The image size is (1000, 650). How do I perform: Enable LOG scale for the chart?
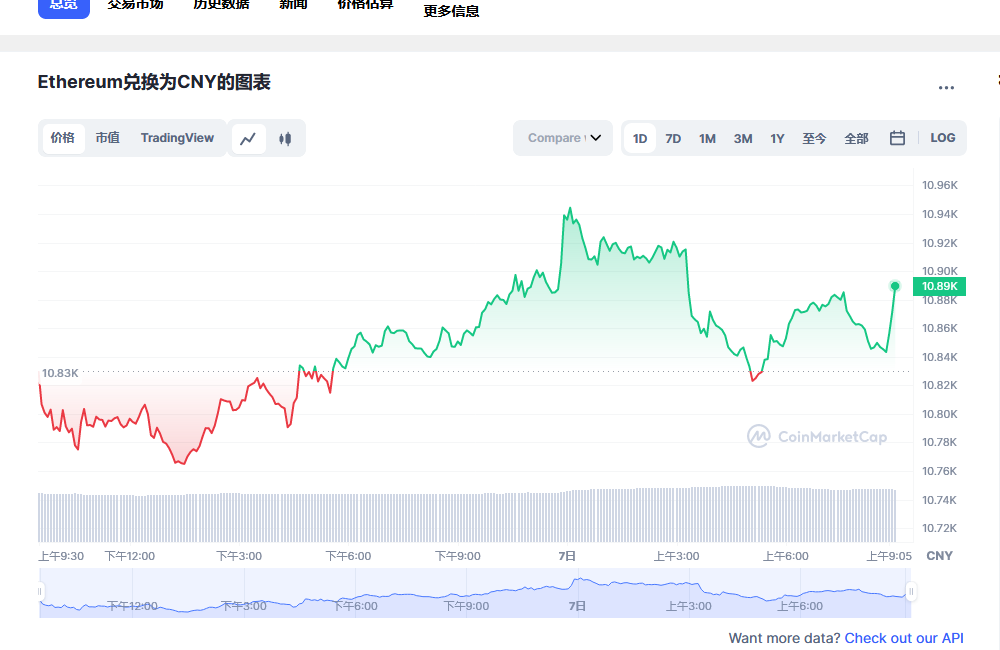(941, 137)
